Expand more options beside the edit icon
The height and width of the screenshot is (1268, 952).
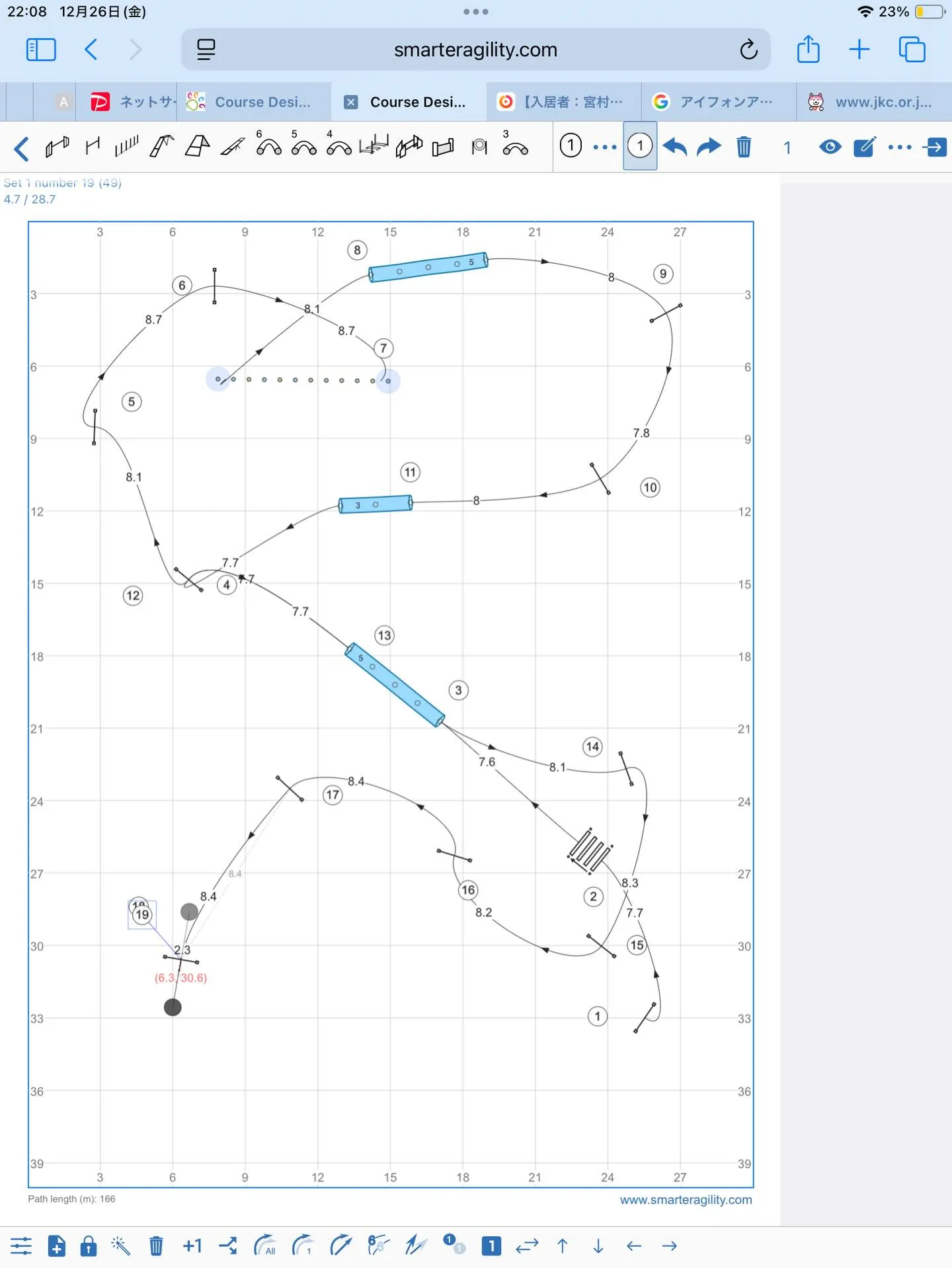pyautogui.click(x=899, y=147)
